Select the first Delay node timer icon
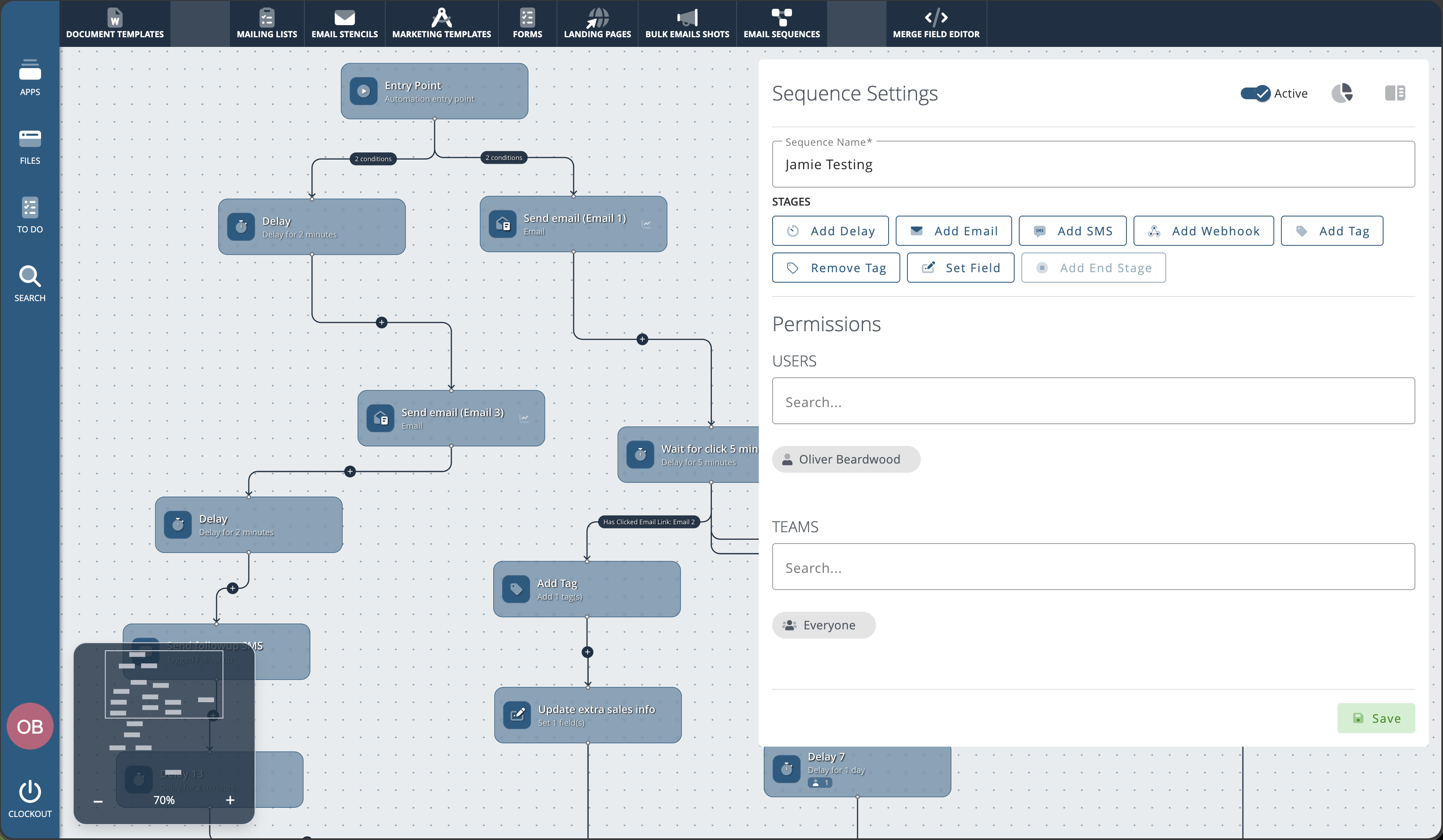The image size is (1443, 840). (x=241, y=227)
